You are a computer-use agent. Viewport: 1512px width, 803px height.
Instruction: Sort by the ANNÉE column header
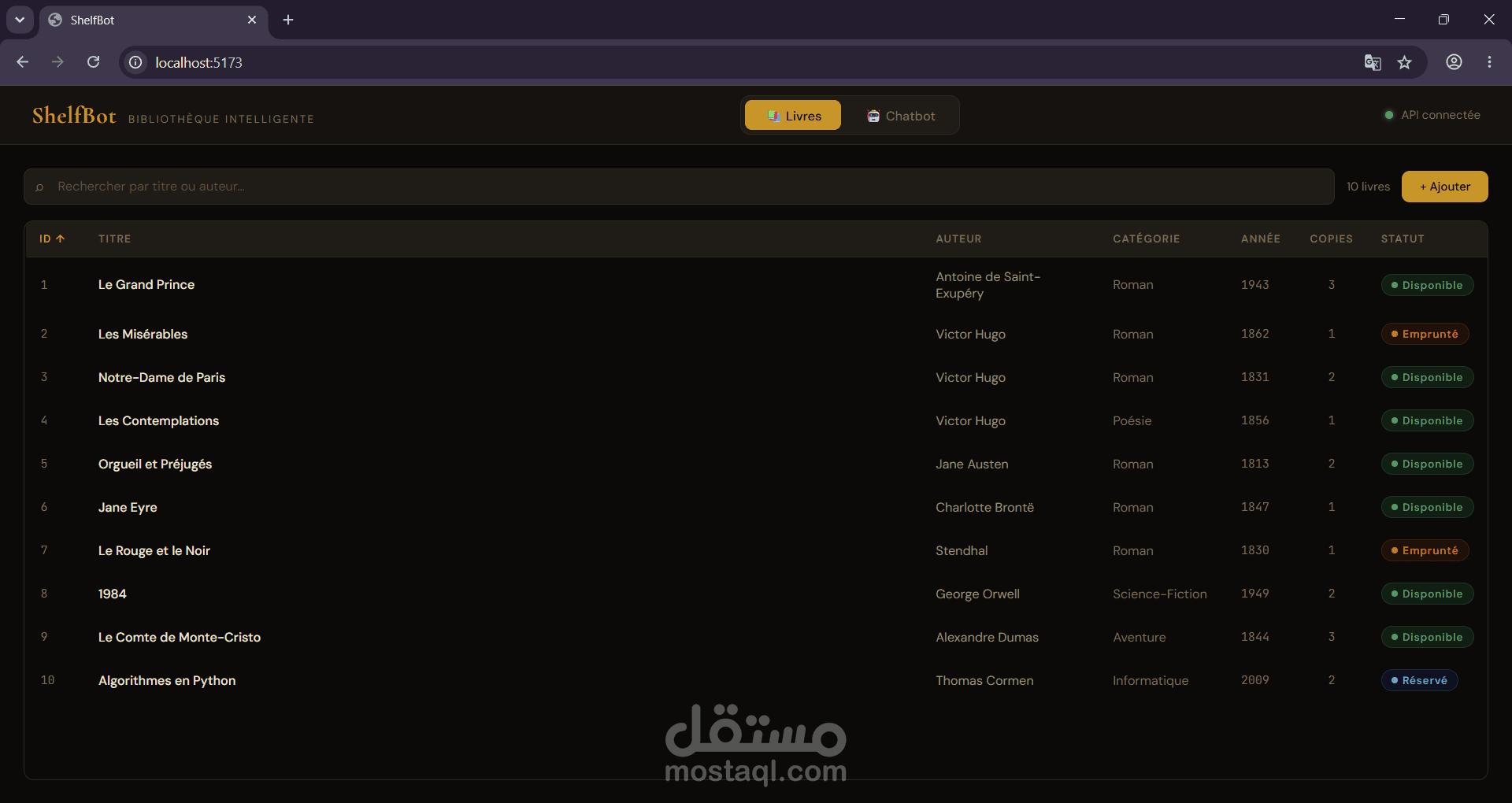1260,239
